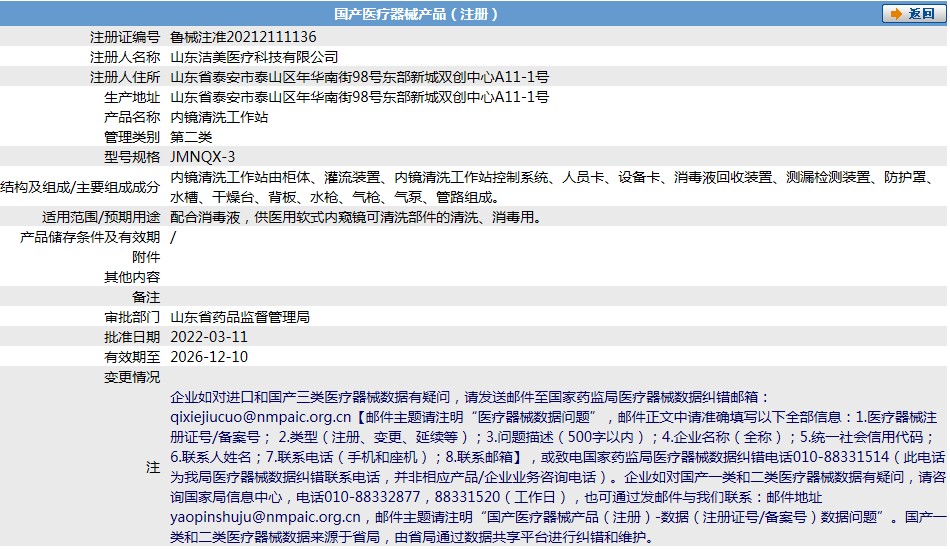Click the 返回 back button
The height and width of the screenshot is (549, 950).
click(913, 13)
